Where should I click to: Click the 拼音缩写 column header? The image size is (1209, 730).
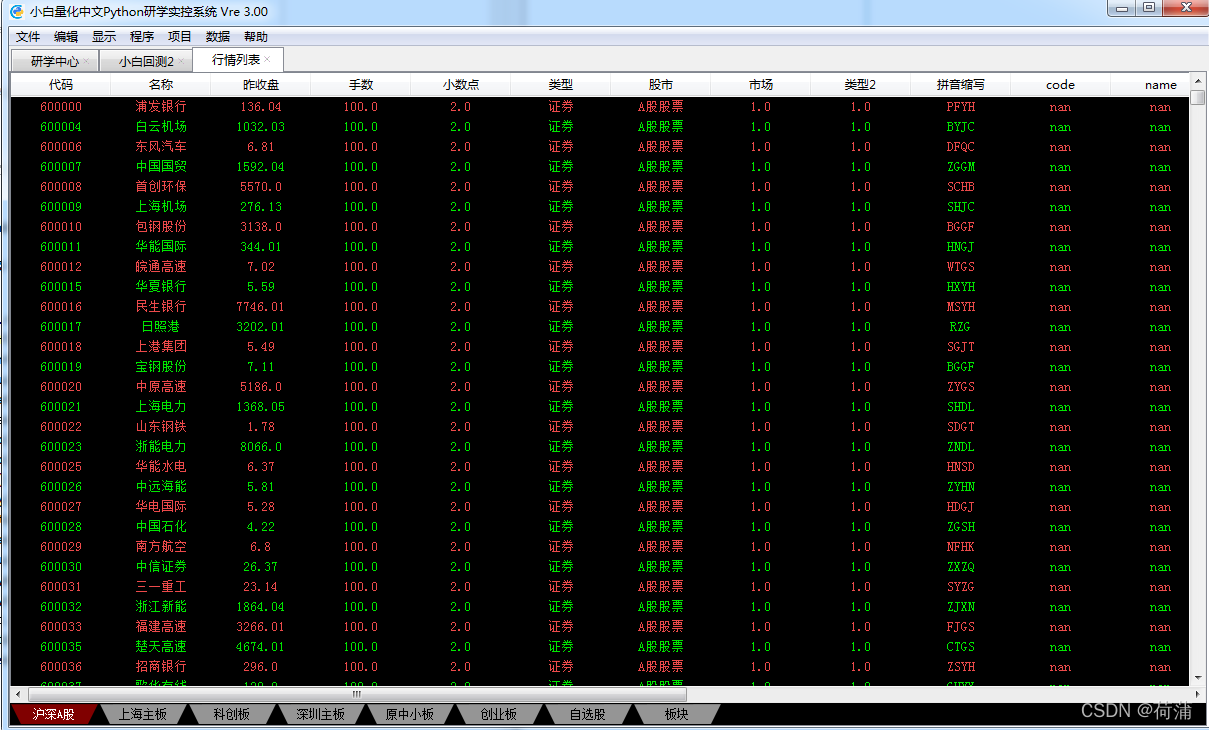point(961,85)
